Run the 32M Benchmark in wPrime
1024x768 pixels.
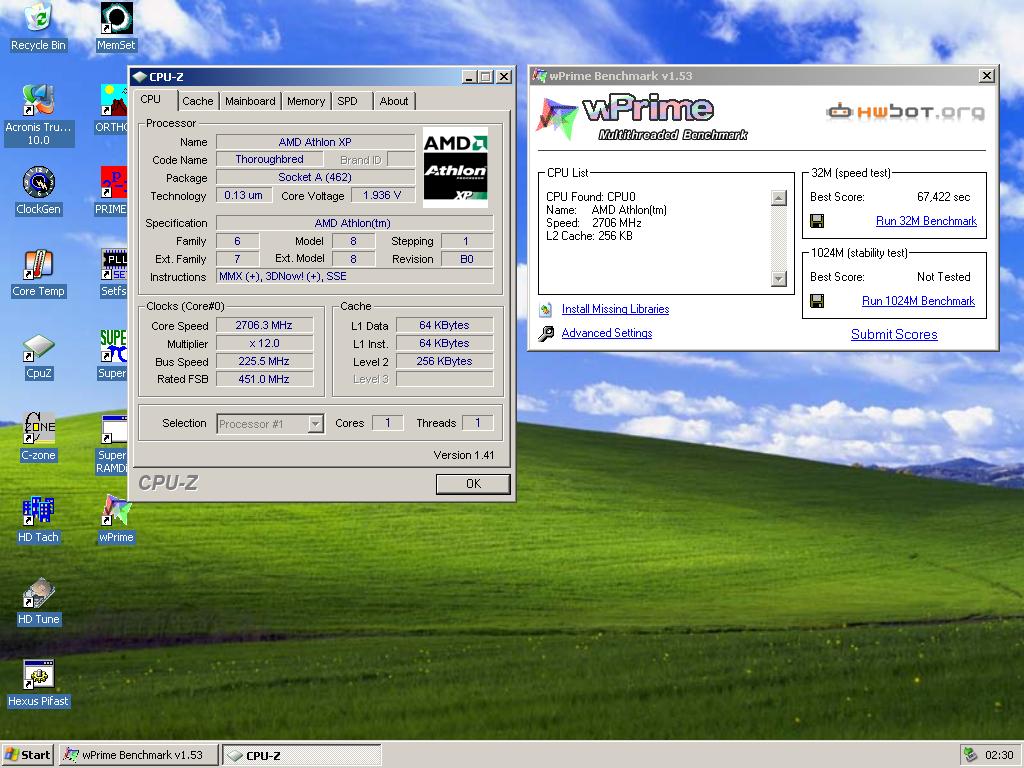[x=926, y=221]
